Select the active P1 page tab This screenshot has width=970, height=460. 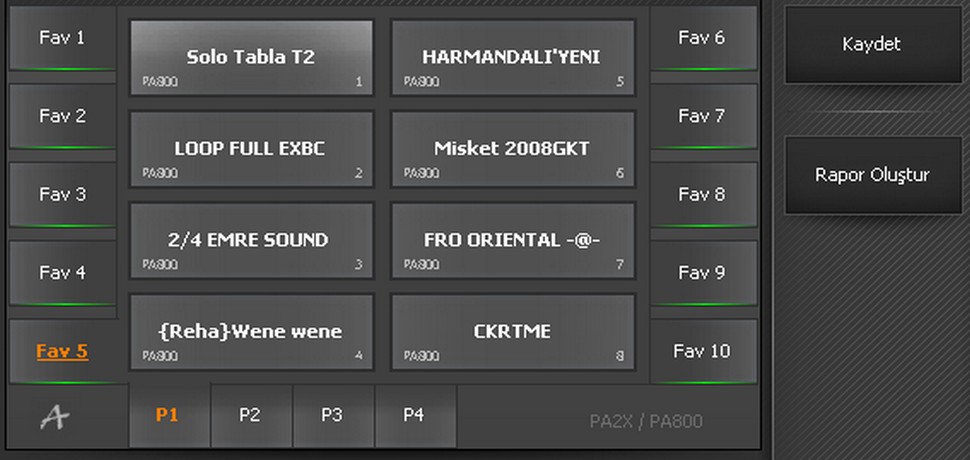click(x=169, y=415)
